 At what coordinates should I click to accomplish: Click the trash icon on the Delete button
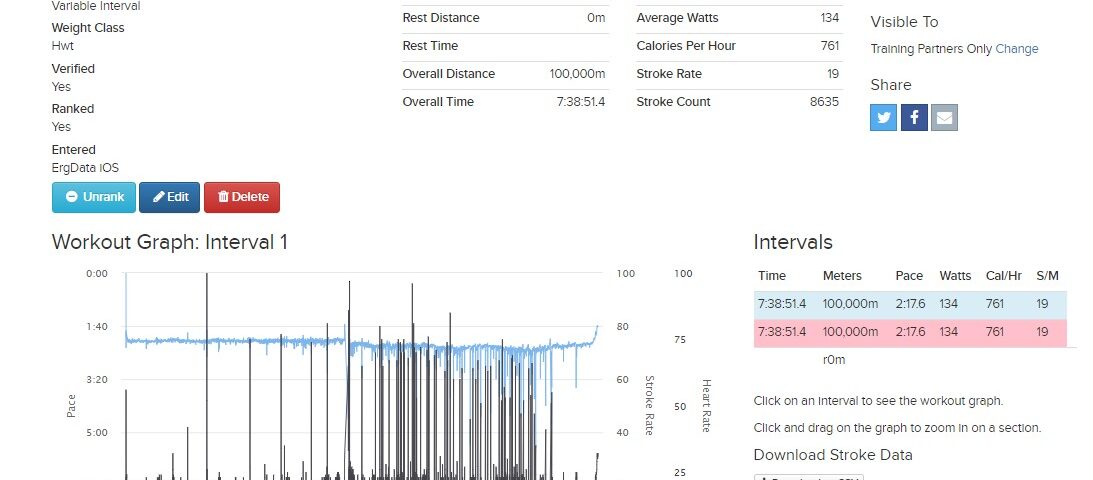tap(223, 197)
